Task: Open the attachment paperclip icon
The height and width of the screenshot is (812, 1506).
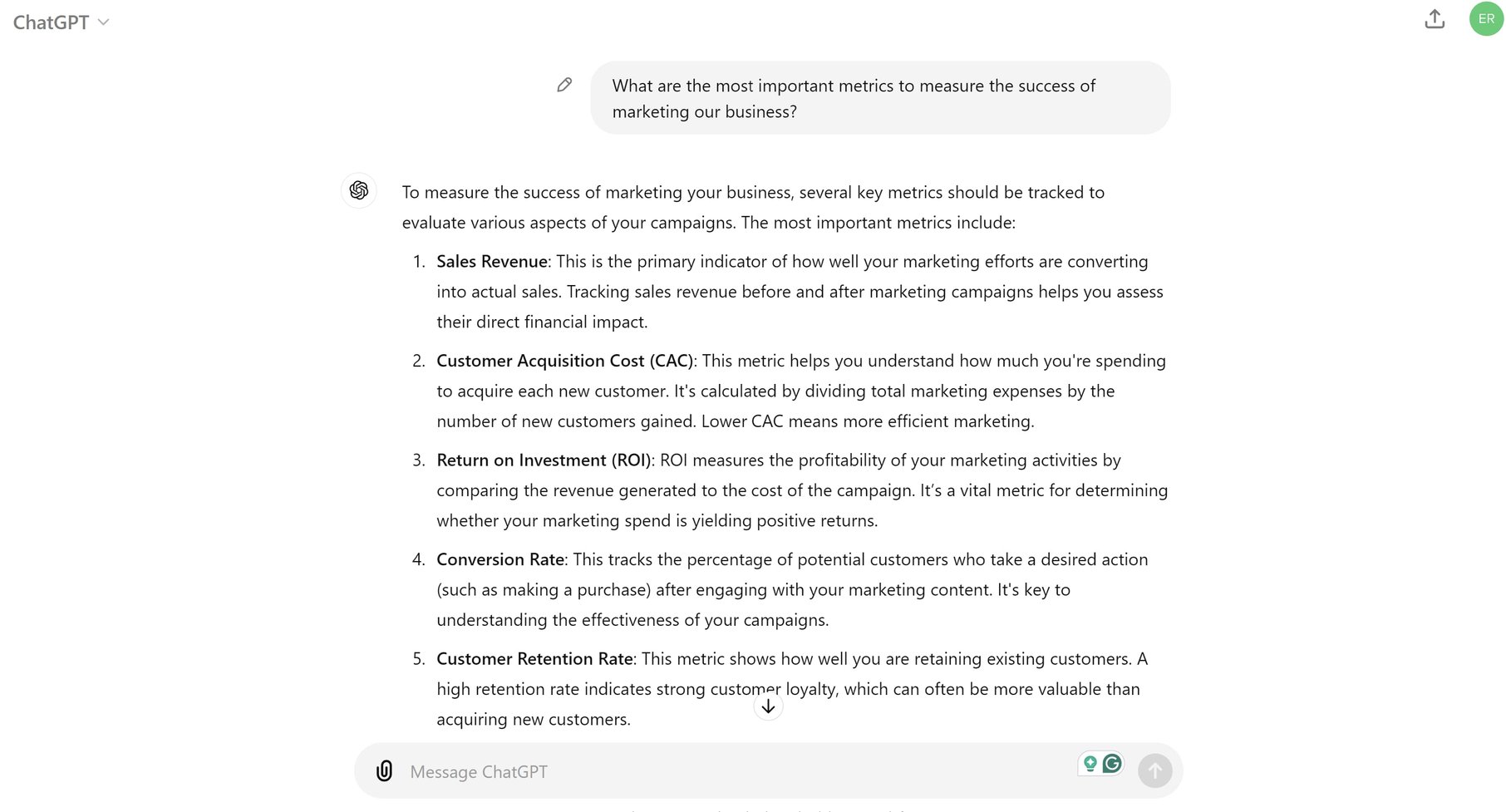Action: pyautogui.click(x=383, y=770)
